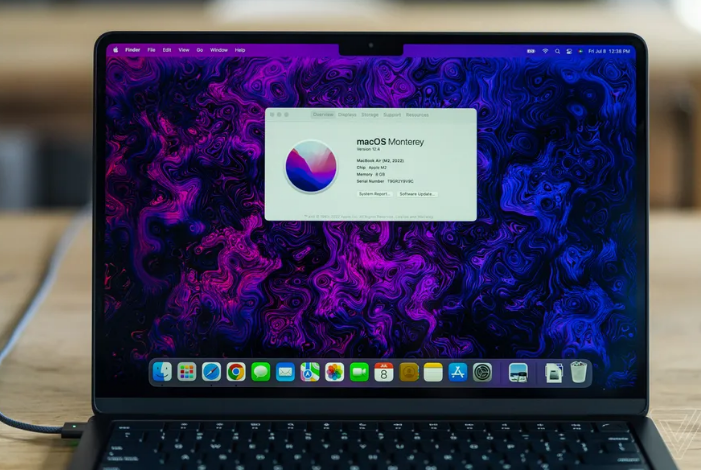Open Calendar showing date 8
The height and width of the screenshot is (470, 701).
384,372
